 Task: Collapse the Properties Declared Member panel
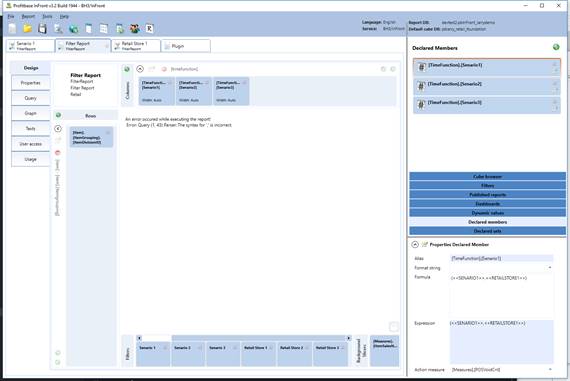tap(415, 245)
